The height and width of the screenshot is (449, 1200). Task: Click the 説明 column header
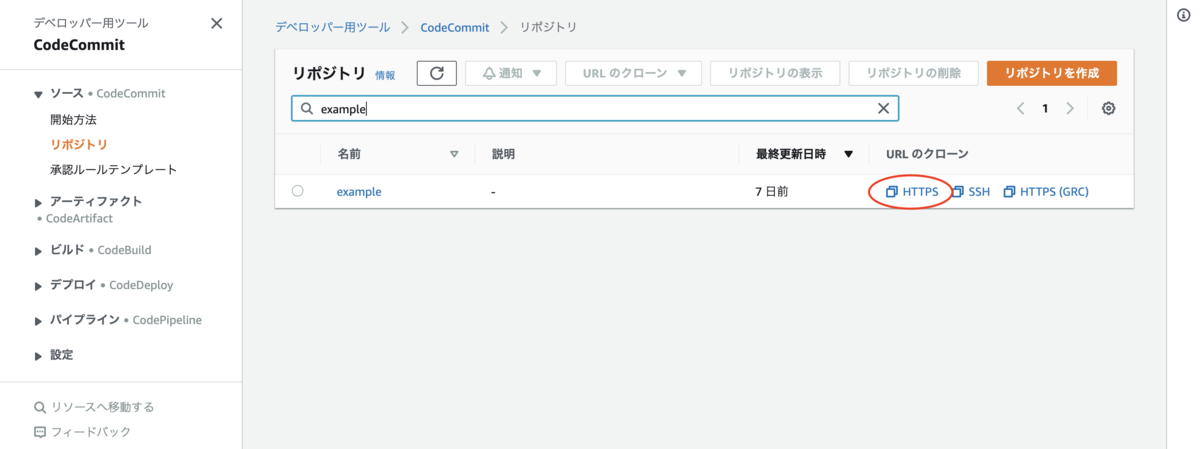[x=503, y=154]
